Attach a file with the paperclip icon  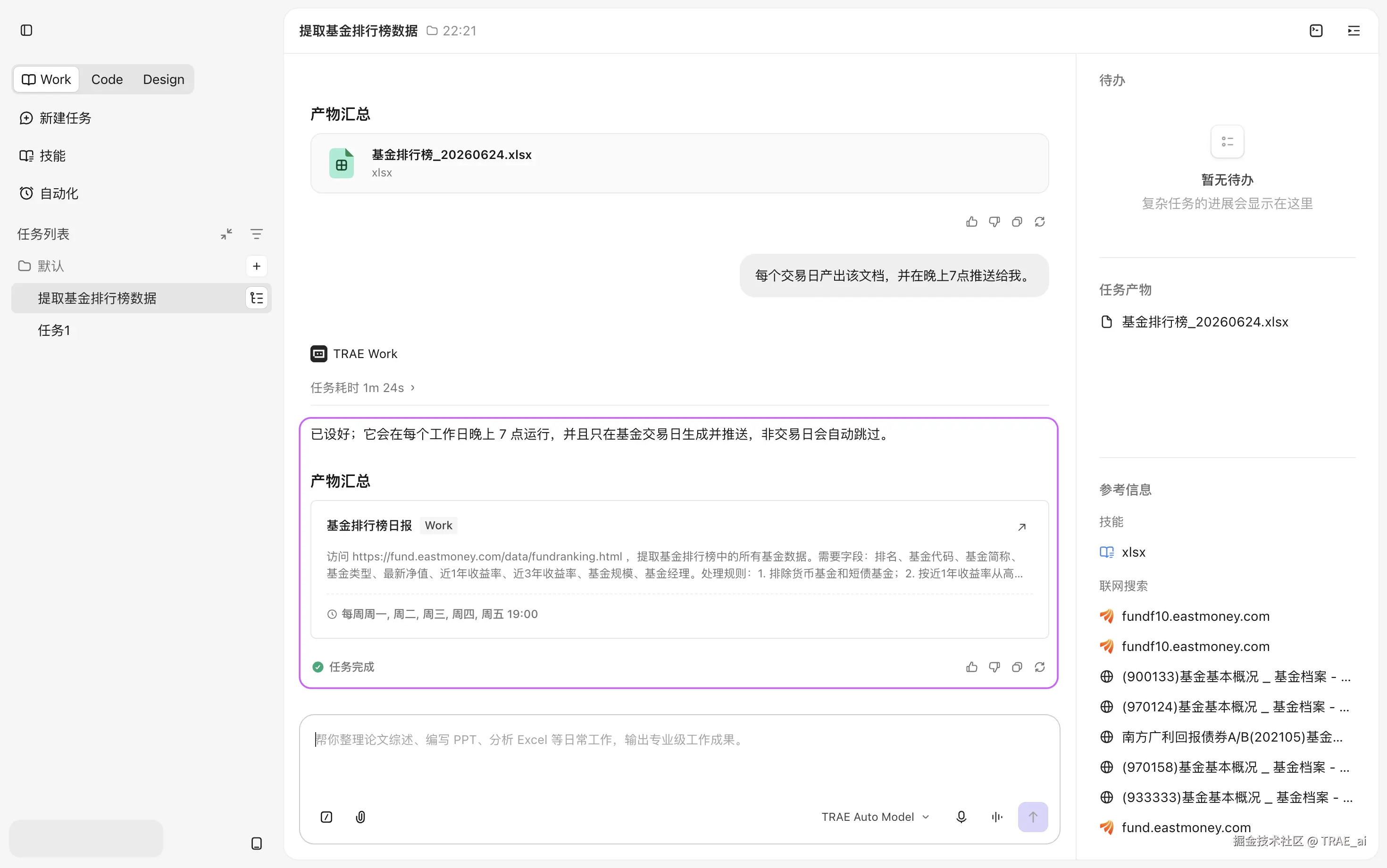pos(360,816)
